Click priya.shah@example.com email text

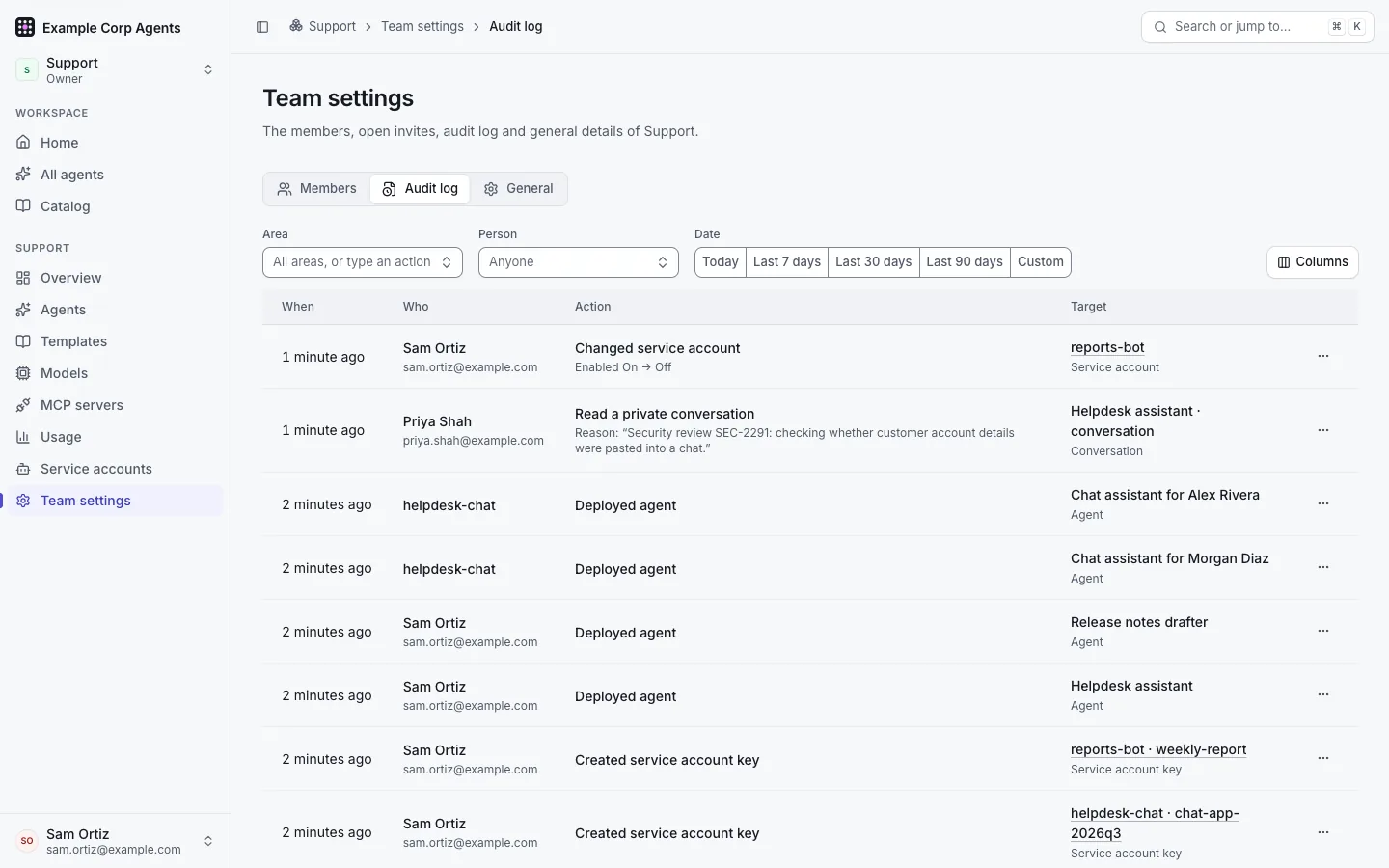coord(474,441)
